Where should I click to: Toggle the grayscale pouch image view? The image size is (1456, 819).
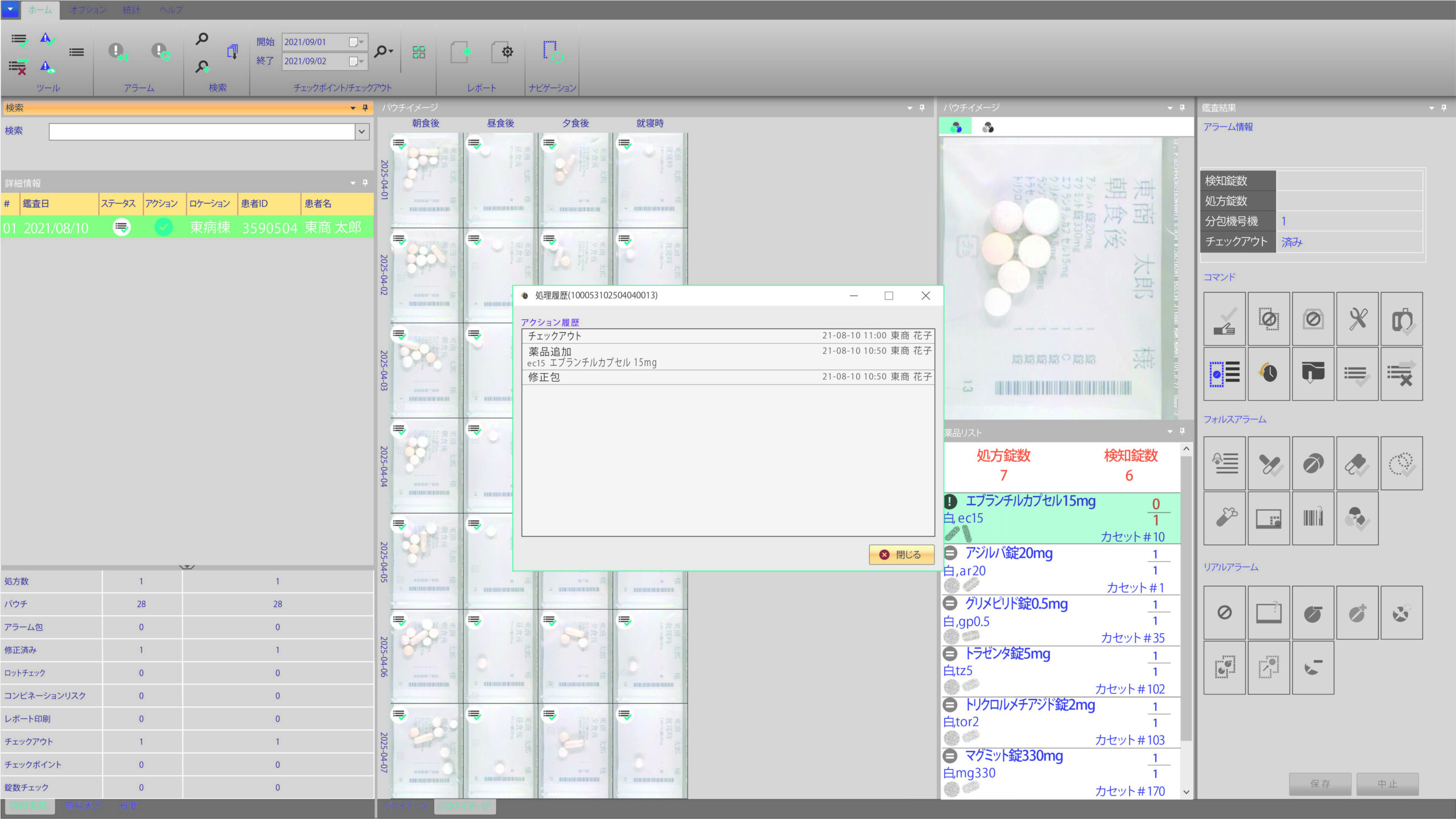click(988, 127)
